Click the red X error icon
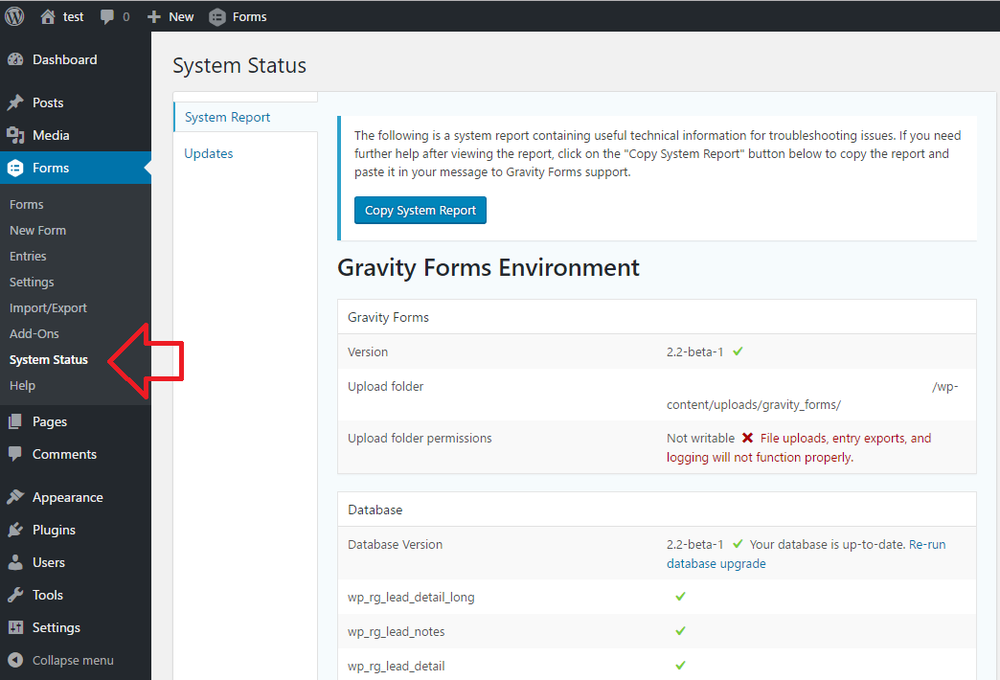 click(x=747, y=438)
